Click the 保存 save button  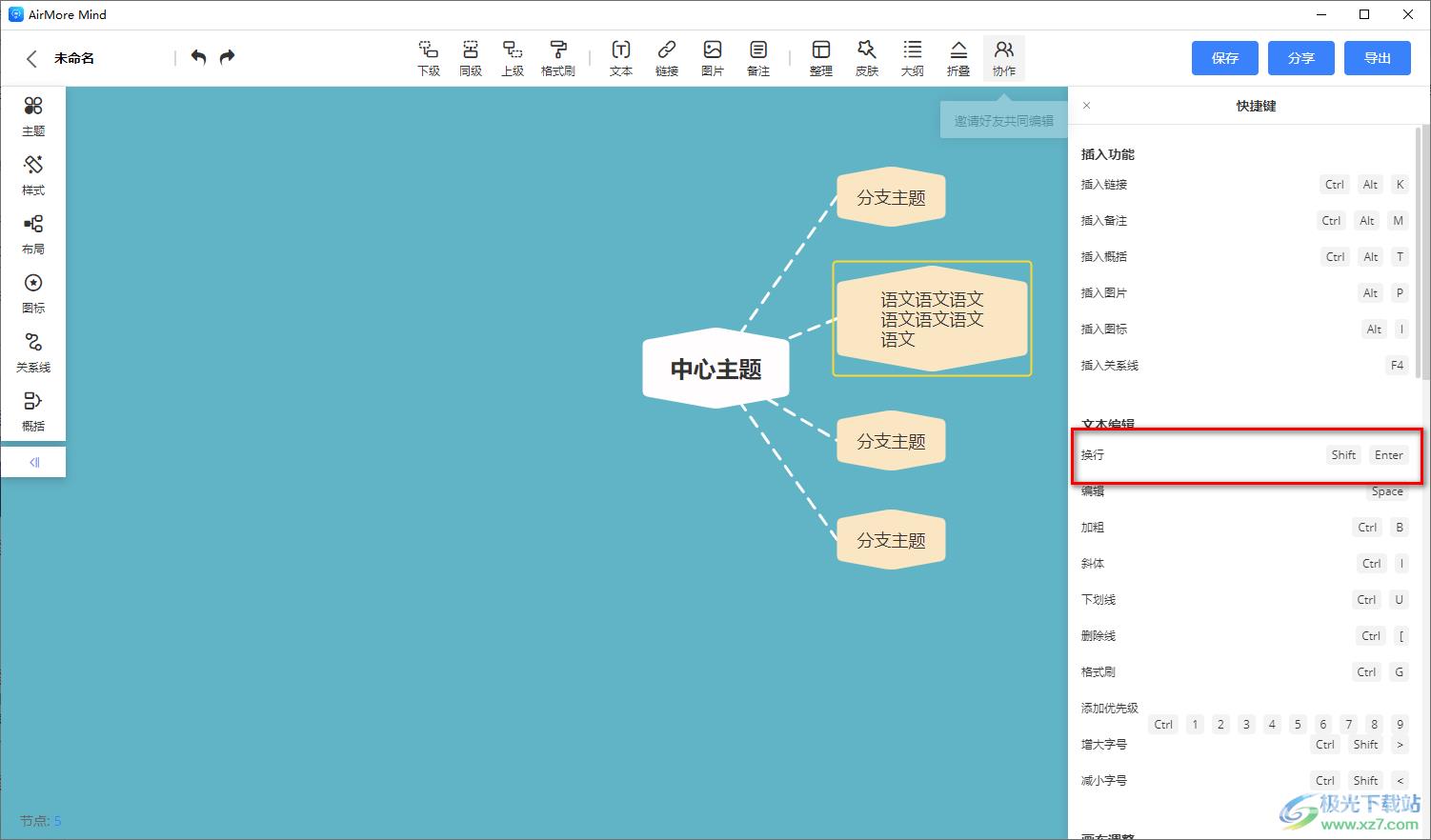click(1225, 58)
